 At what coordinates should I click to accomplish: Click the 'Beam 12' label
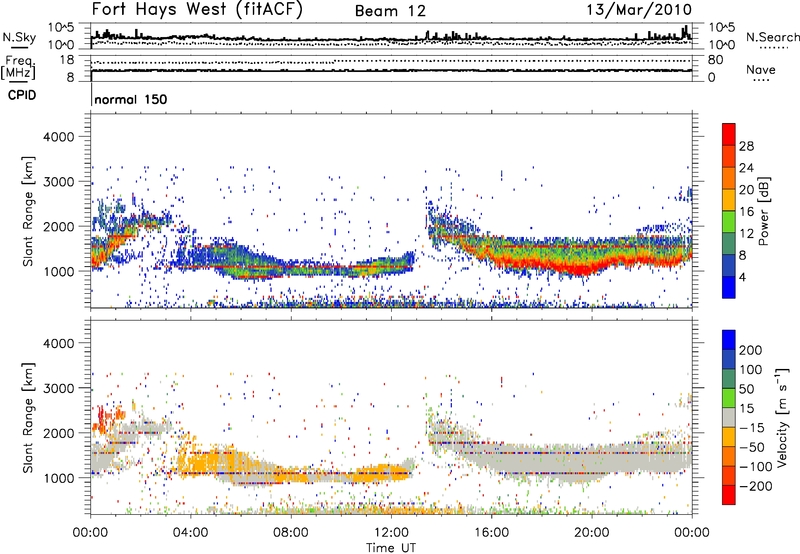pyautogui.click(x=390, y=11)
